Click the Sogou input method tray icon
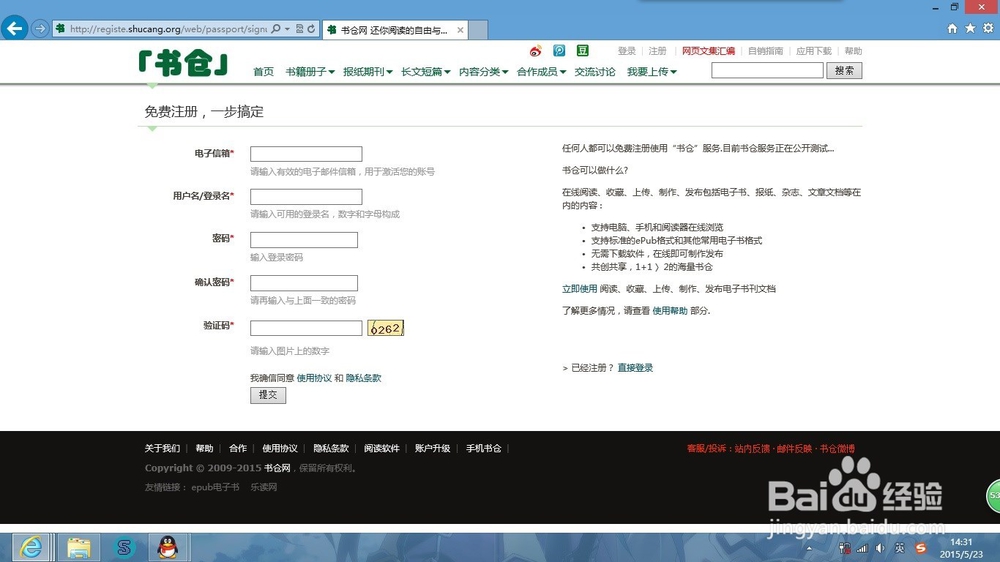 pyautogui.click(x=920, y=548)
